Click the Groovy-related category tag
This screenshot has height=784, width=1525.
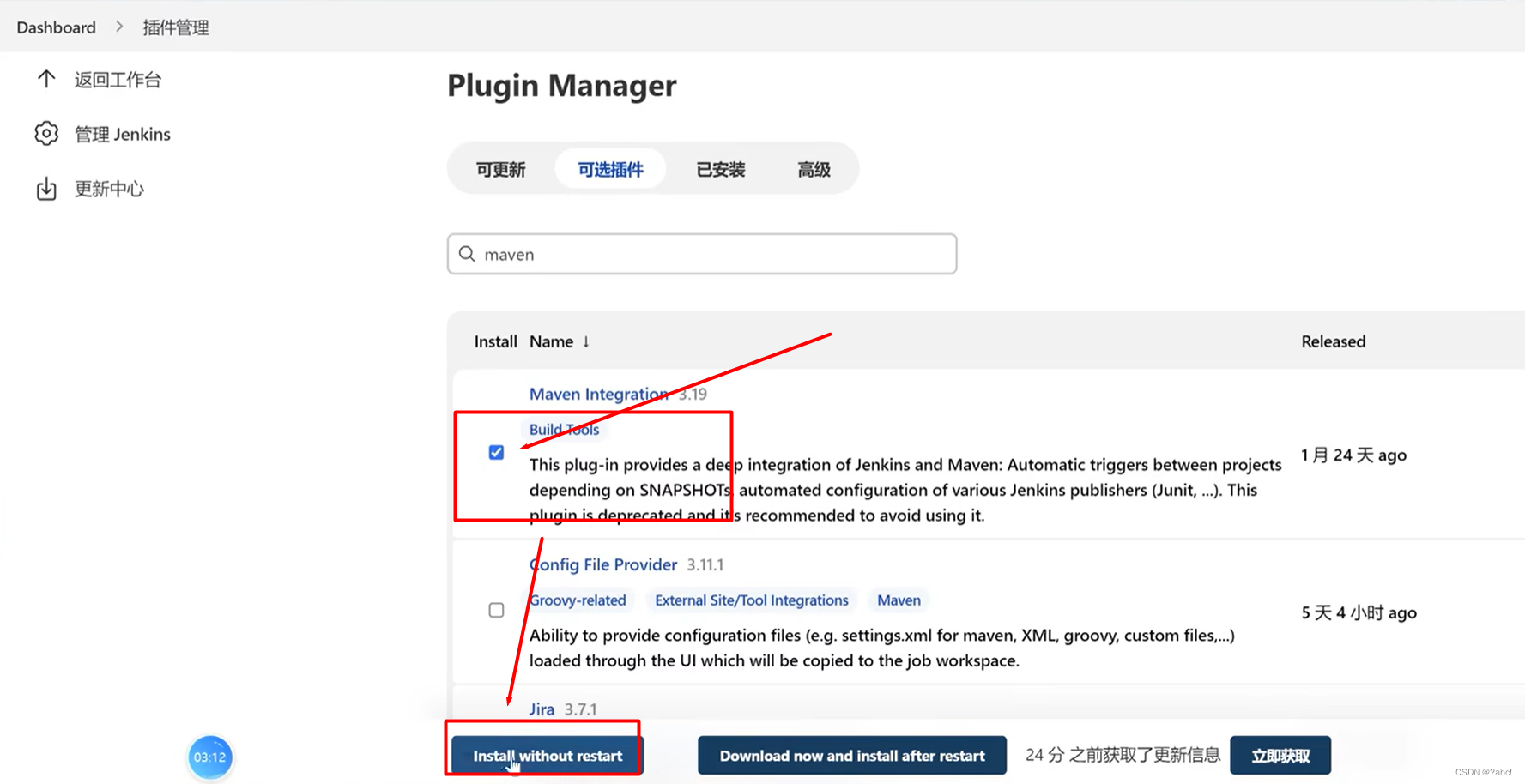click(x=578, y=600)
